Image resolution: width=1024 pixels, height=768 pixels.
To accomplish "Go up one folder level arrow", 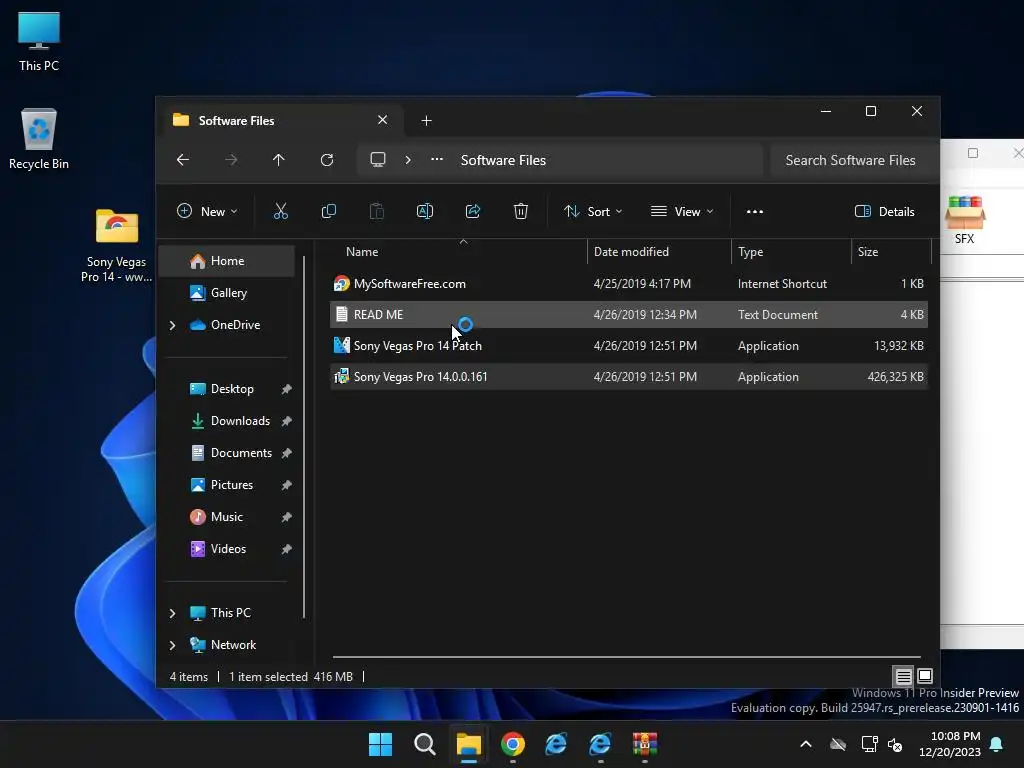I will [x=279, y=160].
